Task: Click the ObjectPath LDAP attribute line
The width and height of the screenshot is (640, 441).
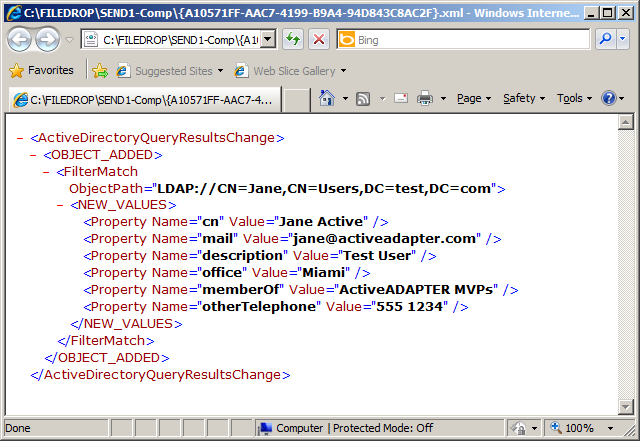Action: (x=287, y=189)
